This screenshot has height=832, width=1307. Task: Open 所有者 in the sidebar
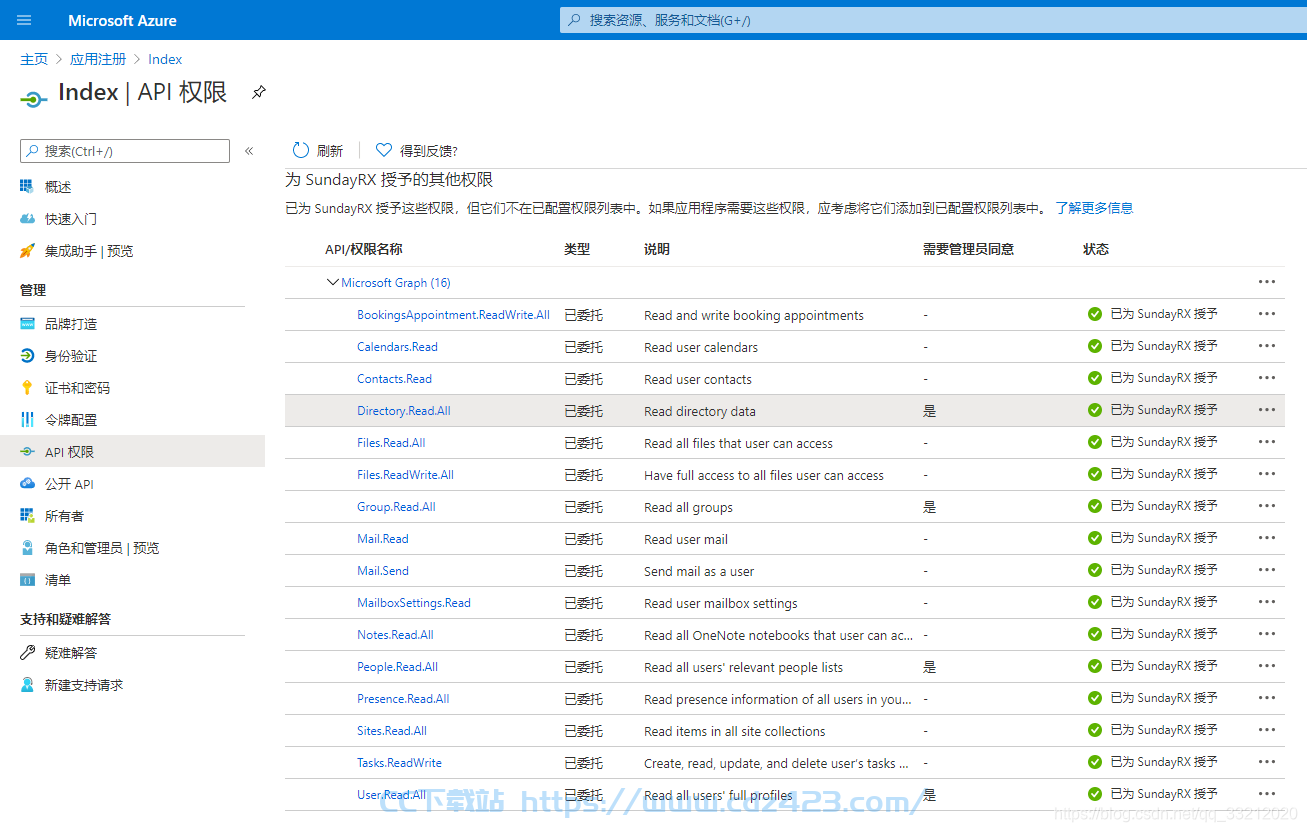tap(64, 516)
